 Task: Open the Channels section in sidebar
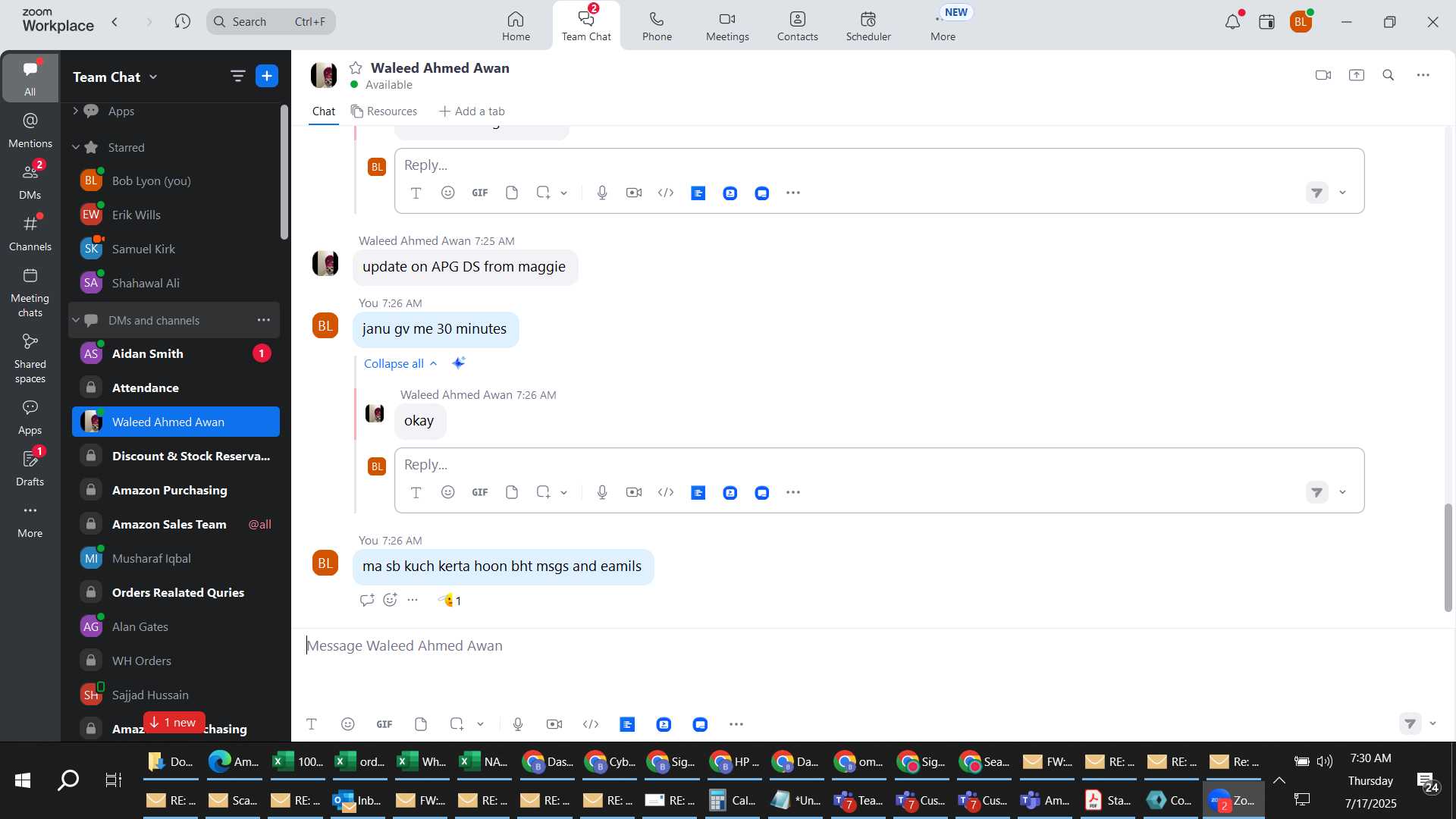click(x=30, y=233)
